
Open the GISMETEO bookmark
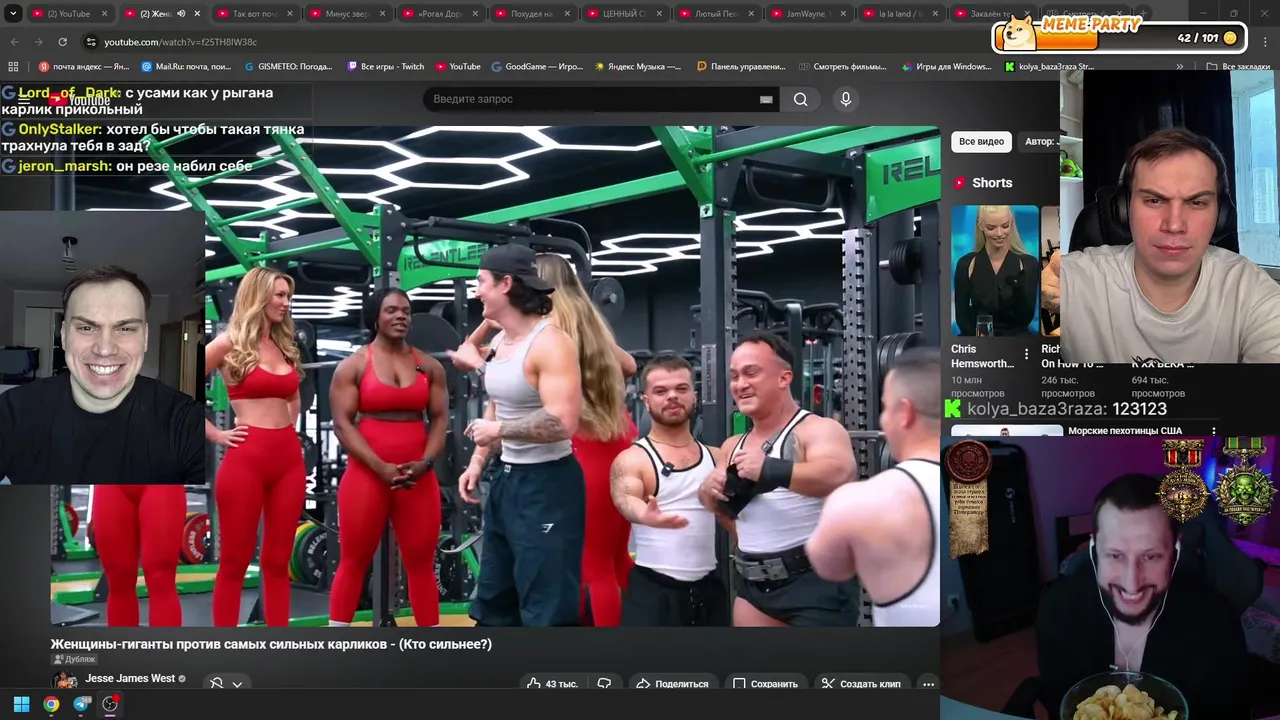pos(288,67)
